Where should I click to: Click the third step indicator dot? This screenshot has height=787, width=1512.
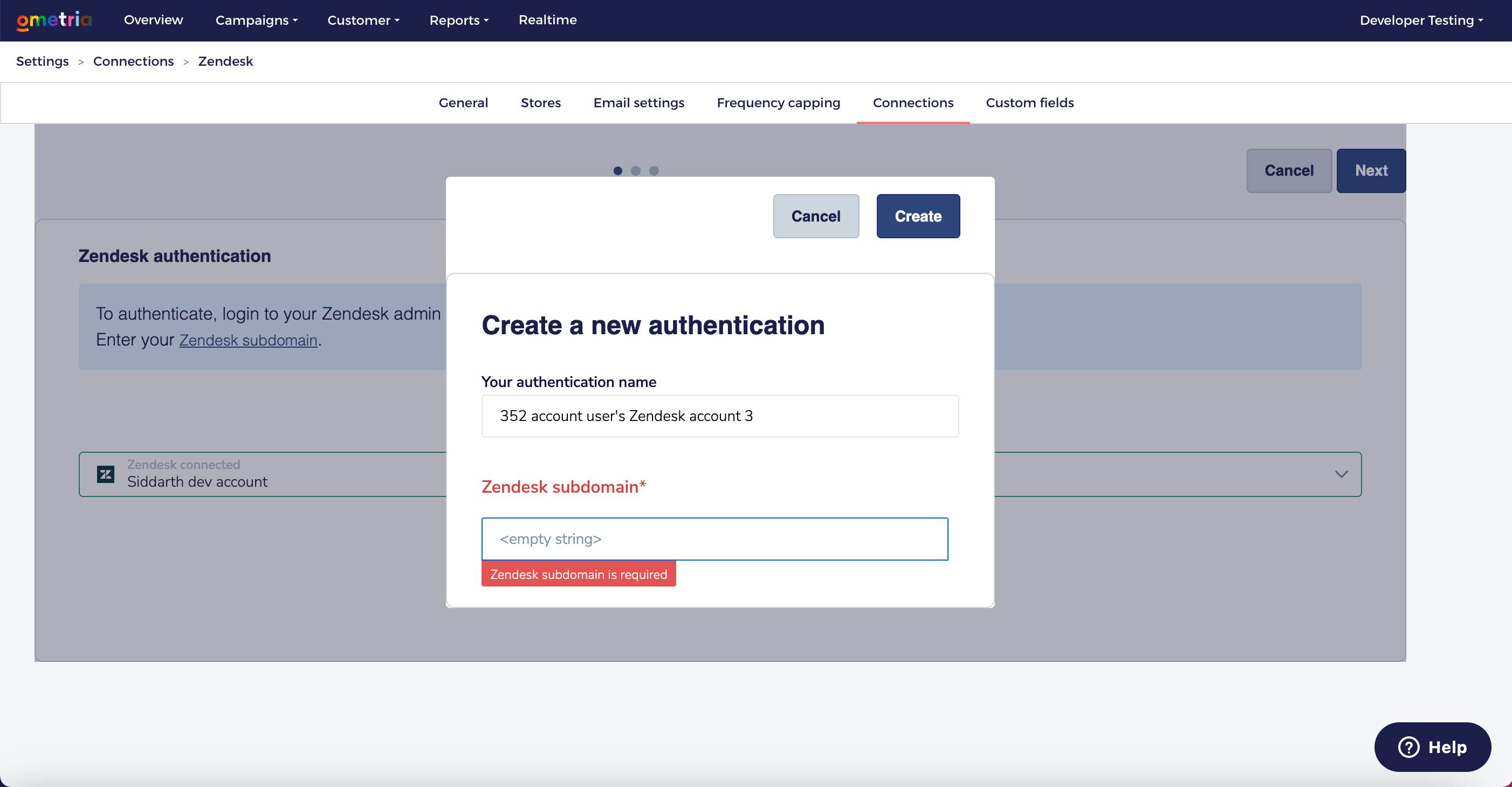click(x=654, y=171)
